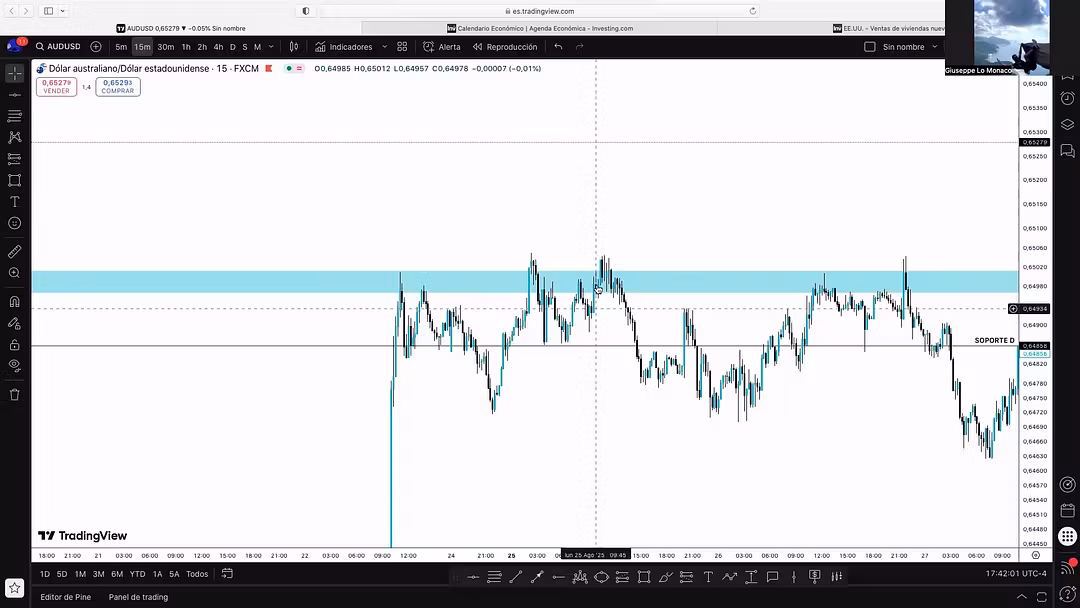Set range to YTD

pos(138,574)
